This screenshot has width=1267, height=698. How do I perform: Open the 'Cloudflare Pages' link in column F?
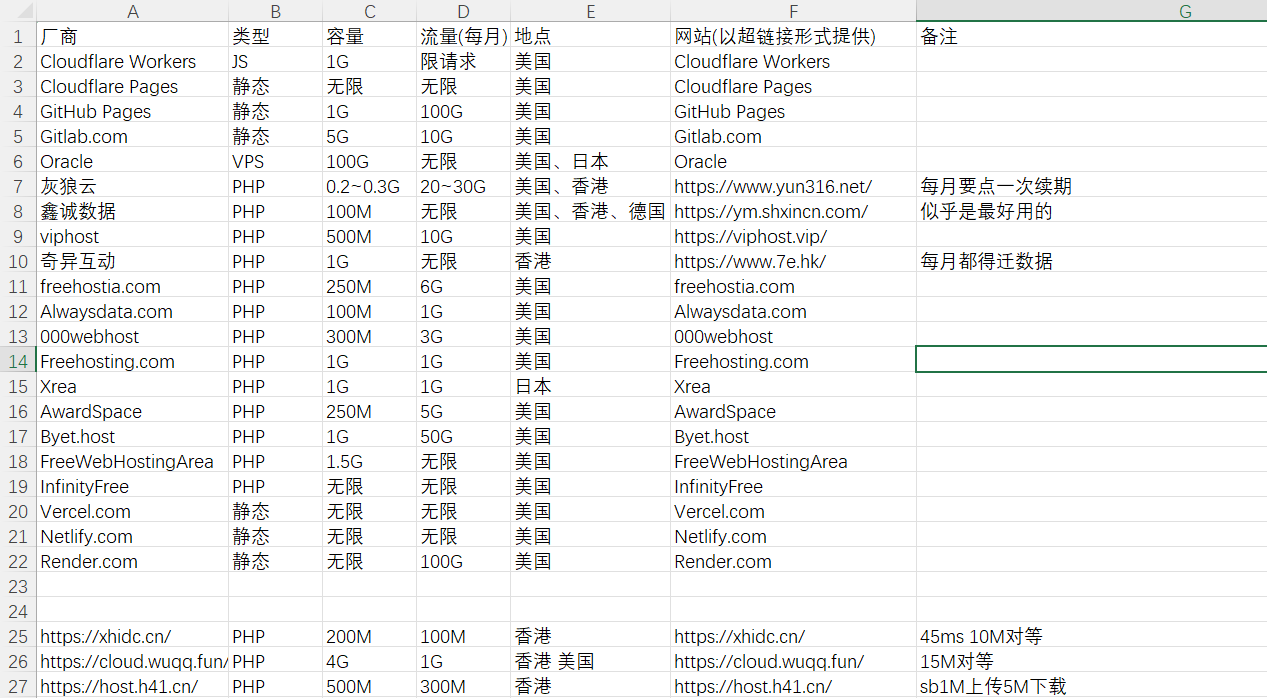click(743, 86)
